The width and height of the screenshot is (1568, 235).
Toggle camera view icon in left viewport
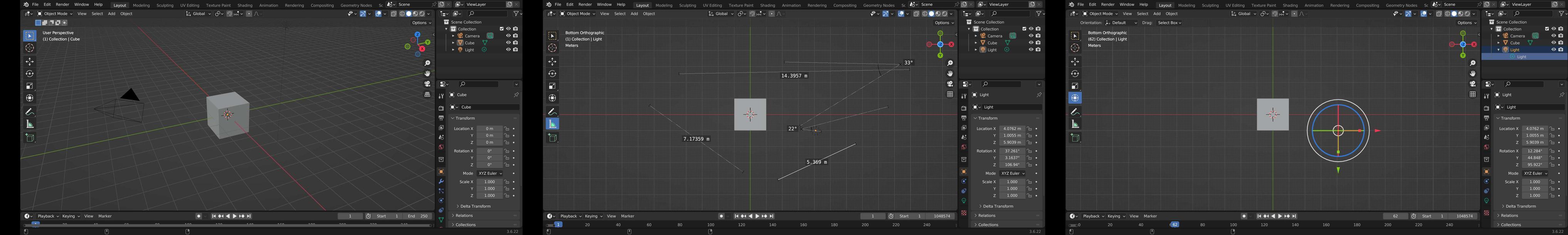click(427, 84)
